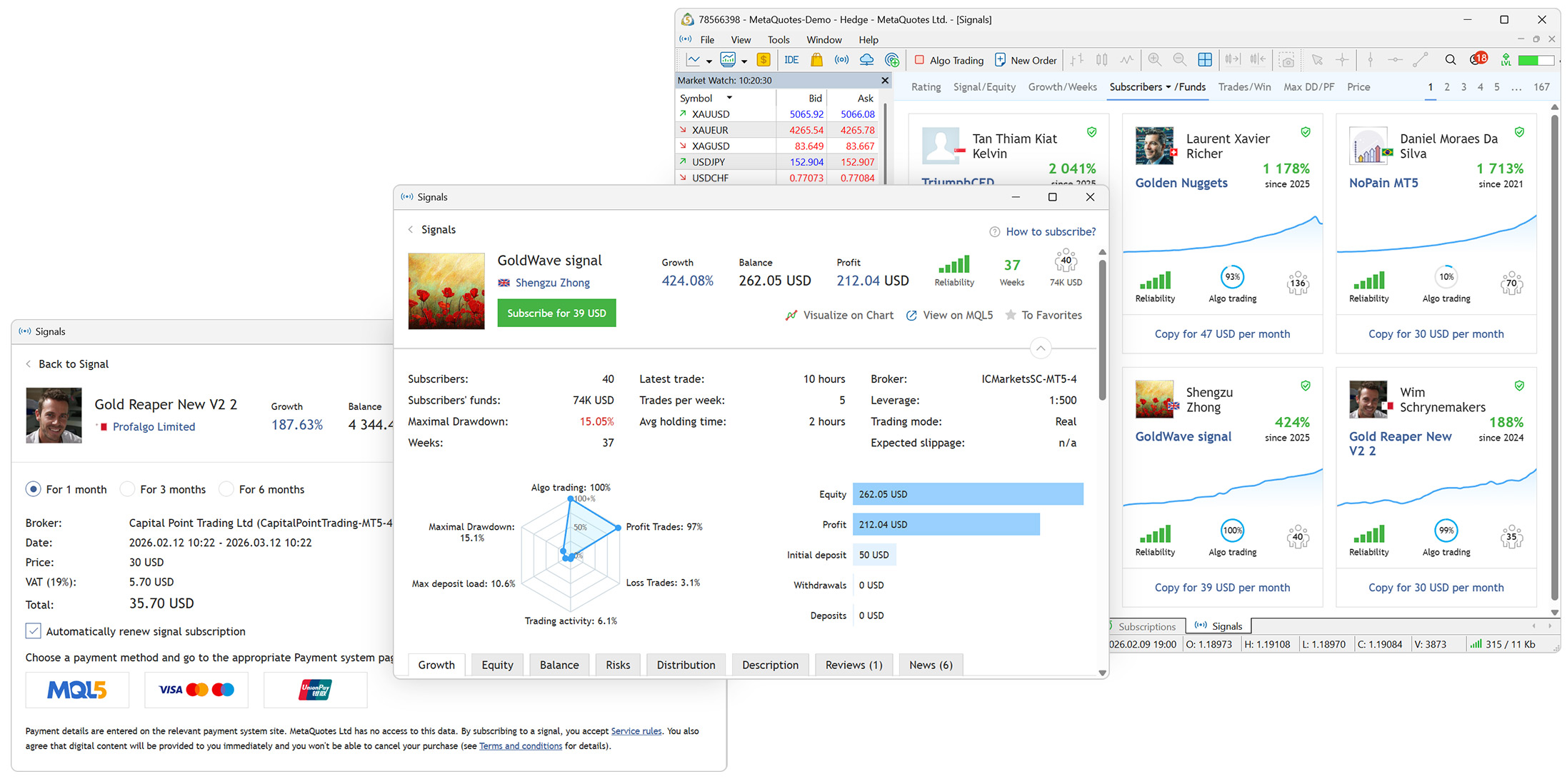Click the gold dollar sign toolbar icon

[x=764, y=60]
